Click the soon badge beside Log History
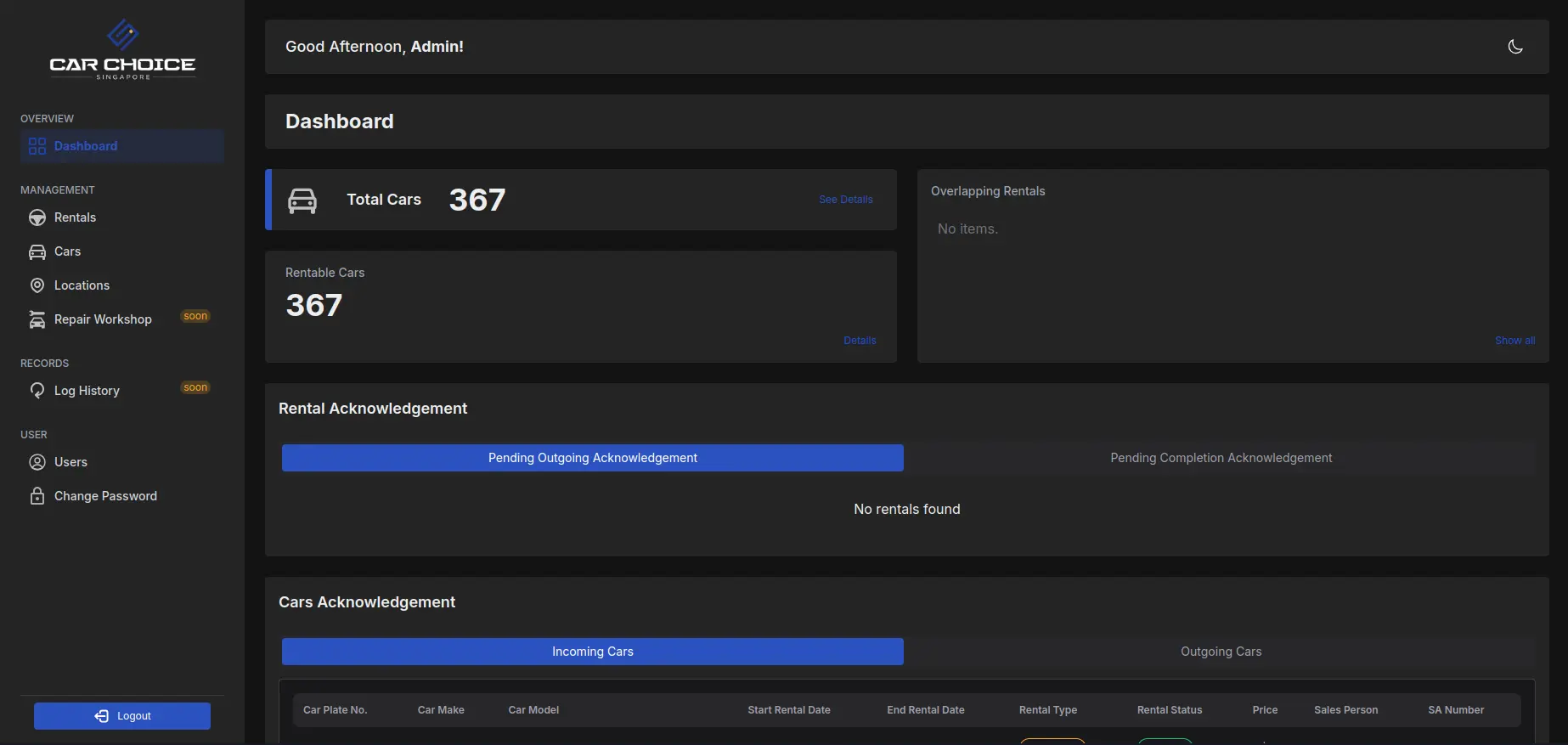This screenshot has width=1568, height=745. (195, 387)
